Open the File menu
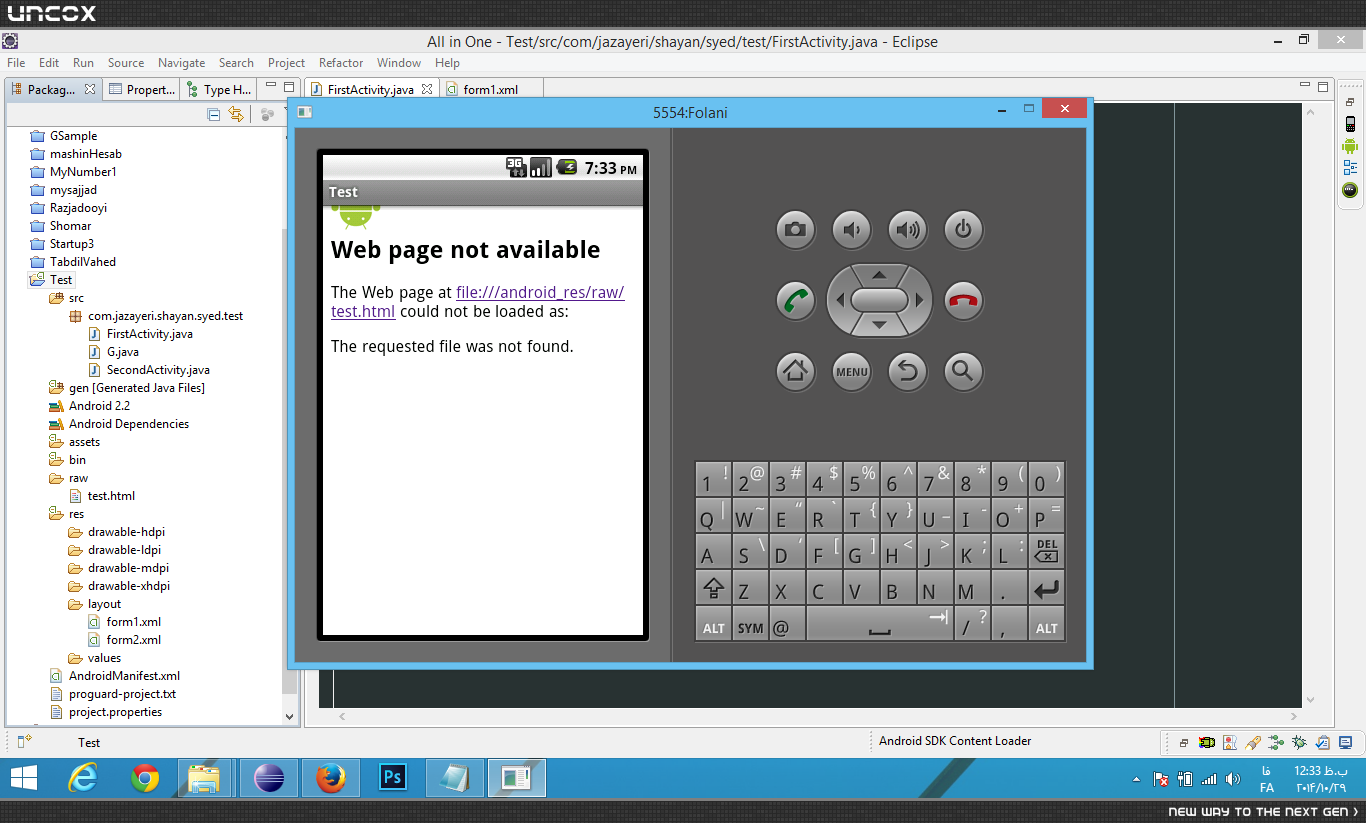This screenshot has height=823, width=1366. (x=16, y=62)
